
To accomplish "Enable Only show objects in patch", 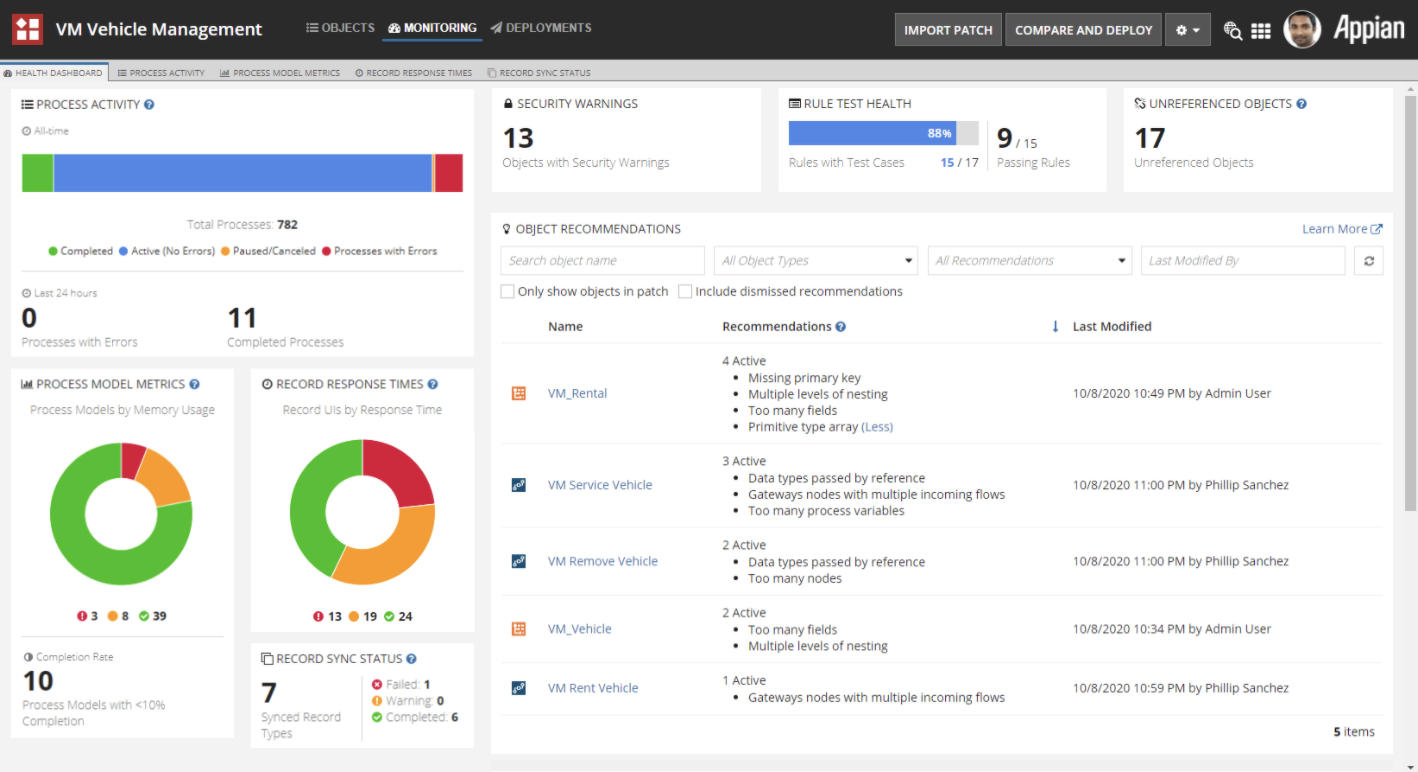I will click(507, 291).
